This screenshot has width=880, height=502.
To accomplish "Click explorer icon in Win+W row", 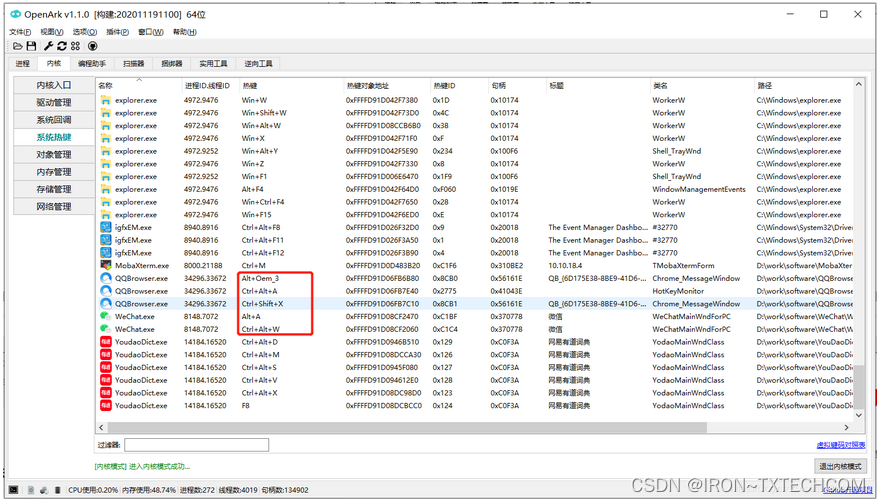I will (106, 100).
